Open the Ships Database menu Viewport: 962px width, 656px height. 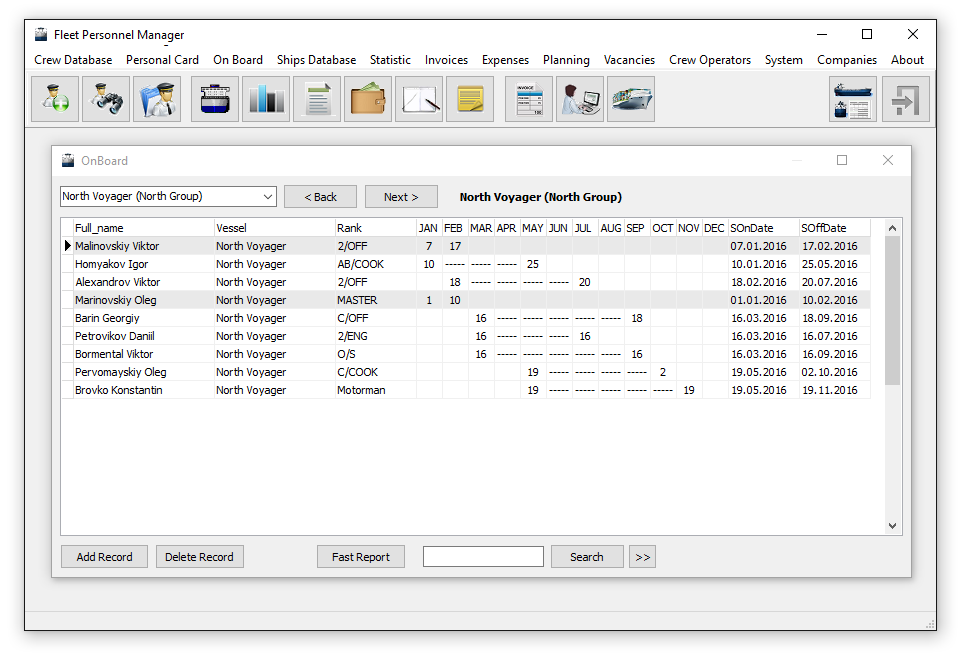[317, 60]
